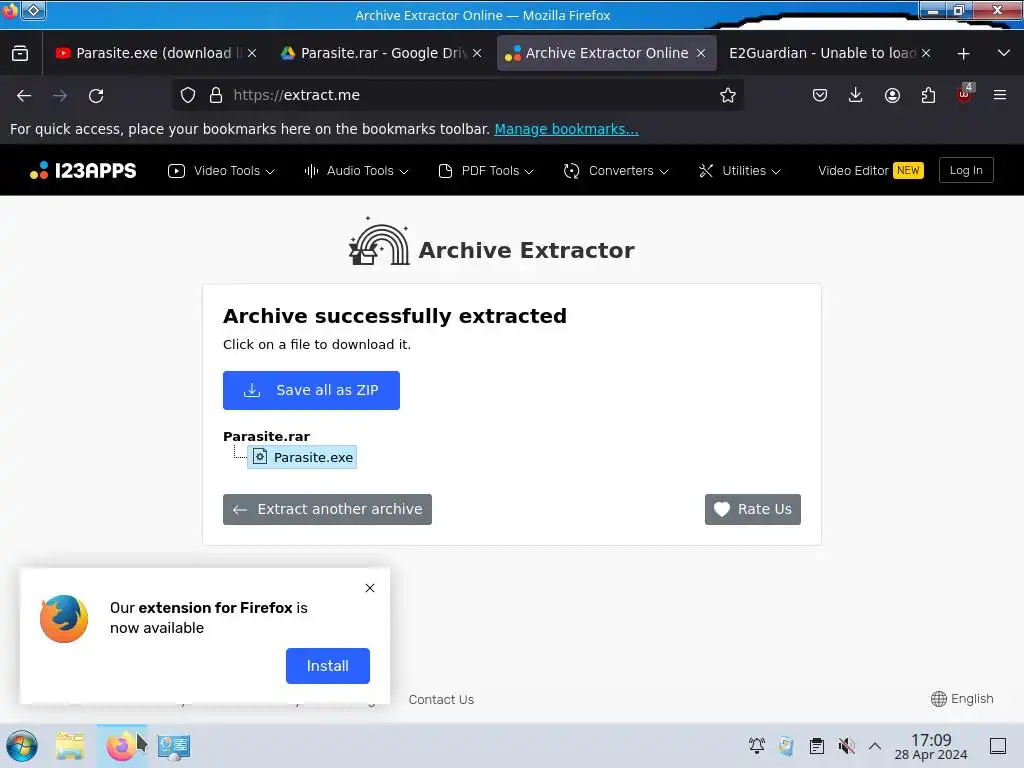This screenshot has width=1024, height=768.
Task: Close the Parasite.rar Google Drive tab
Action: point(477,54)
